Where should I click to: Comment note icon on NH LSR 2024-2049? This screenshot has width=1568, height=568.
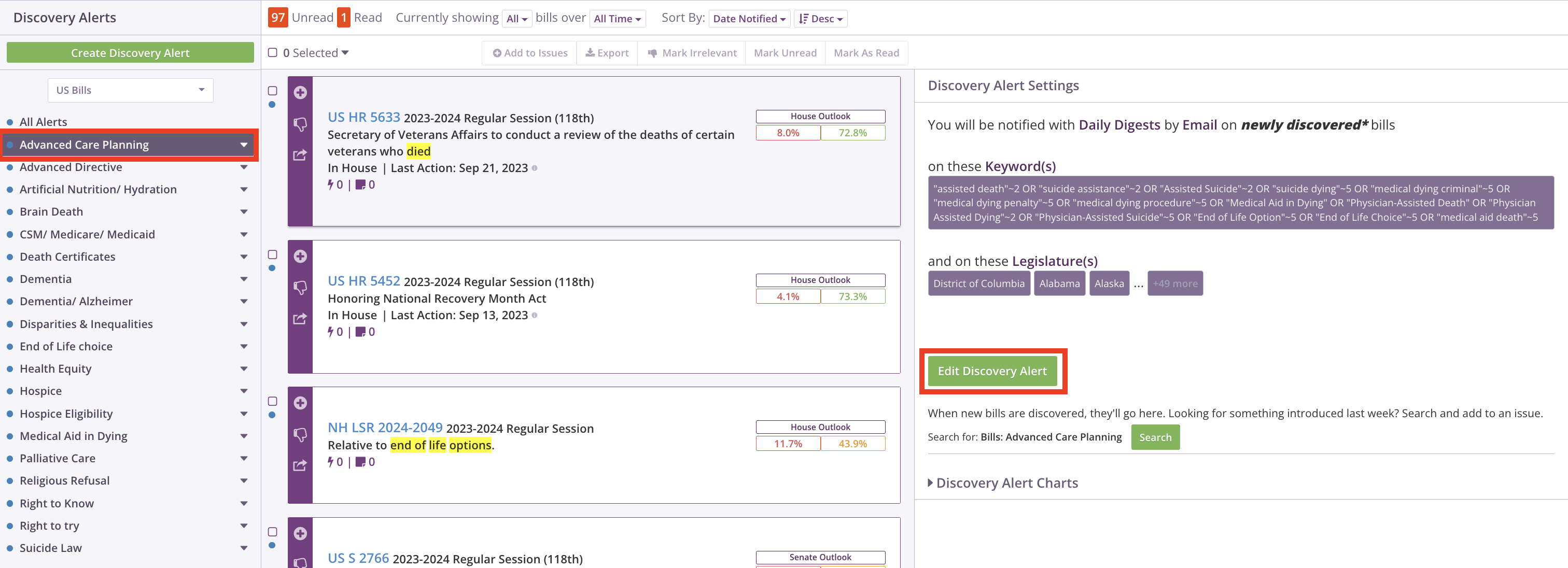pos(360,462)
